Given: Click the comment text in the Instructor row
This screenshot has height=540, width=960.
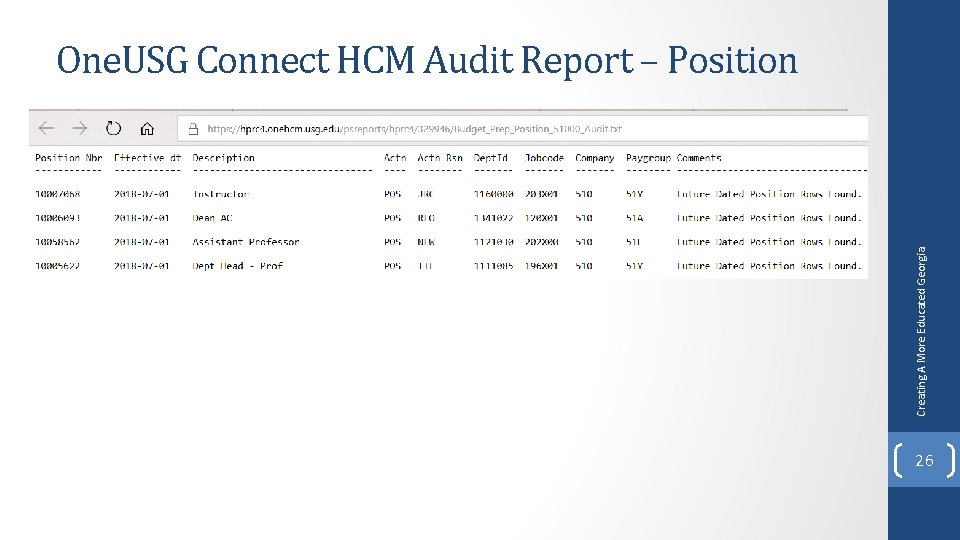Looking at the screenshot, I should (x=769, y=194).
